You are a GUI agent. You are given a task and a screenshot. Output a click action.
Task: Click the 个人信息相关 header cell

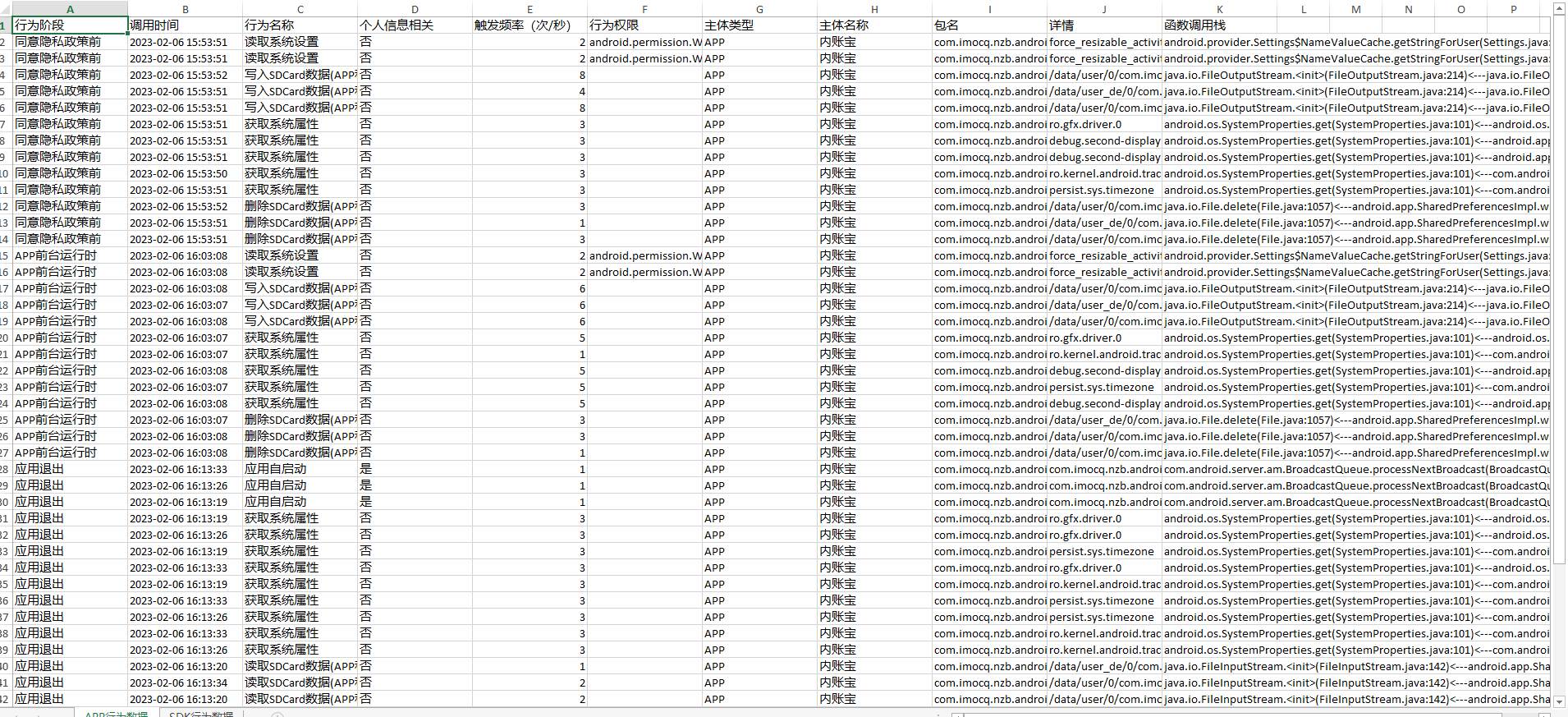coord(415,25)
